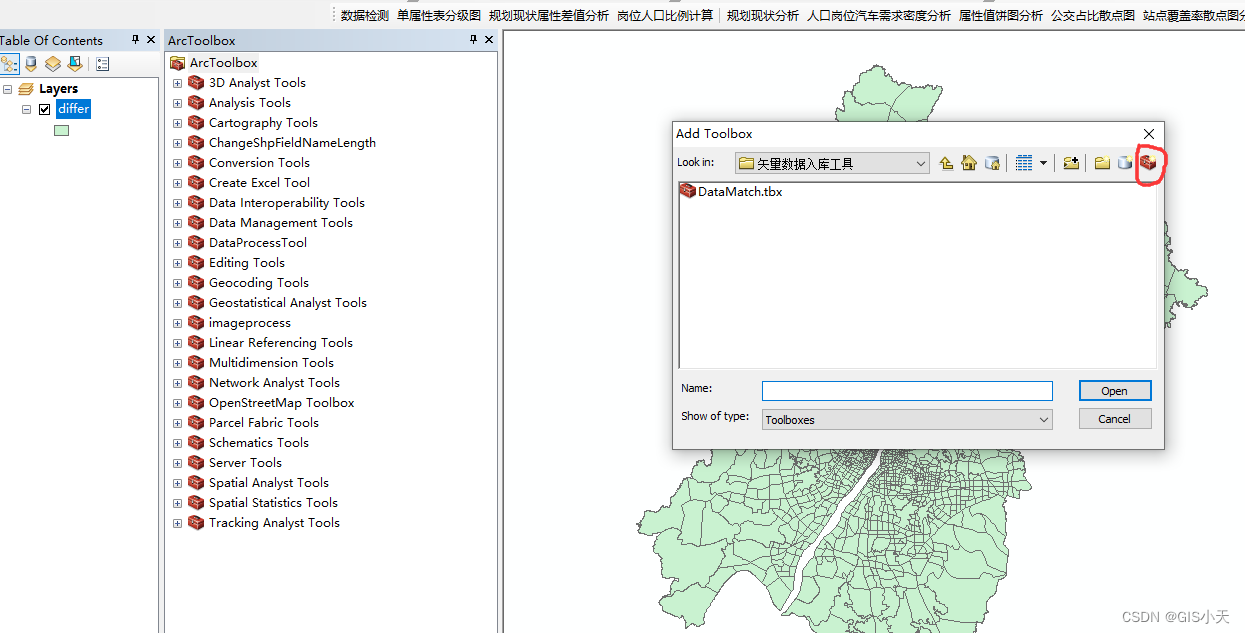Click the Home folder icon
The width and height of the screenshot is (1245, 633).
pos(969,162)
